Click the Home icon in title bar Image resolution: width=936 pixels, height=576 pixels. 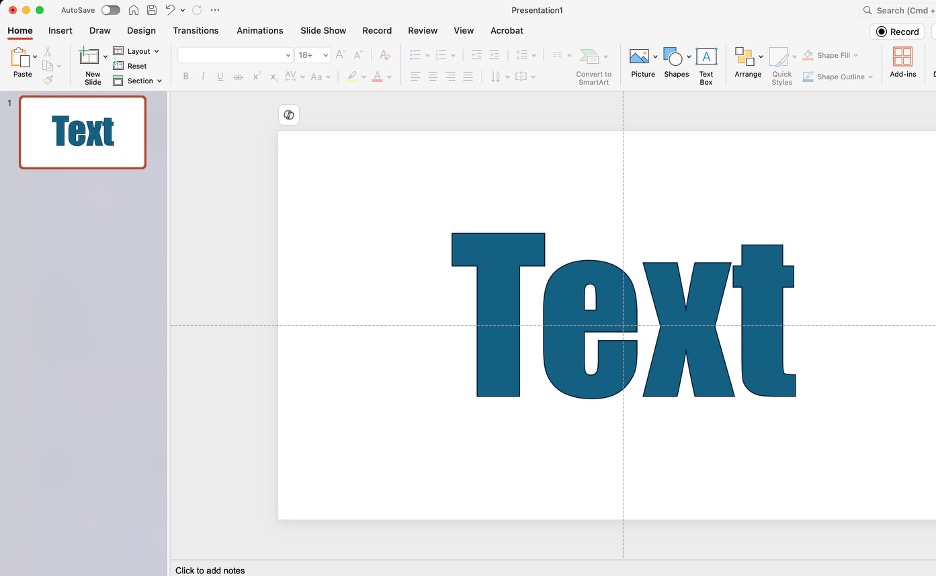[133, 10]
